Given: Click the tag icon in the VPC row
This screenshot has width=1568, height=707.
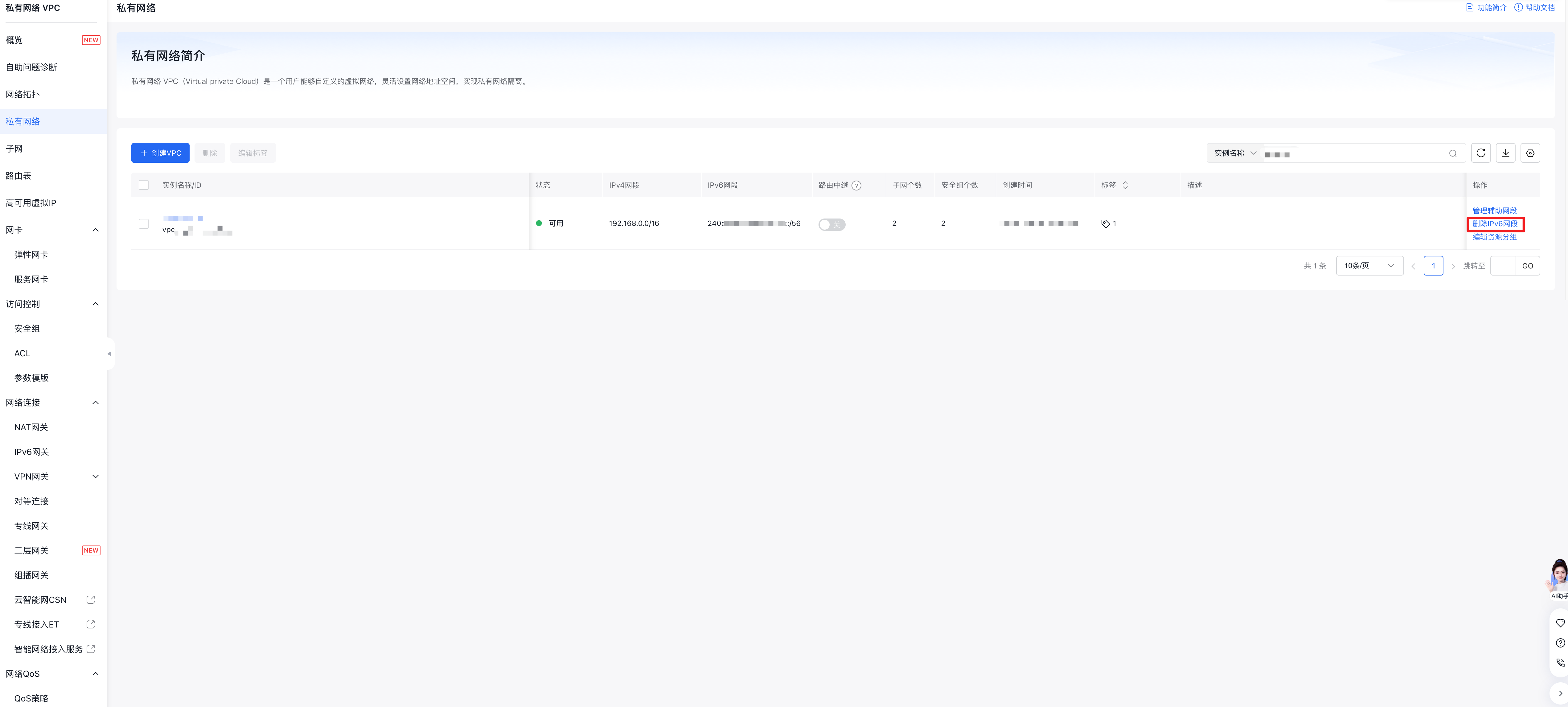Looking at the screenshot, I should [x=1105, y=224].
